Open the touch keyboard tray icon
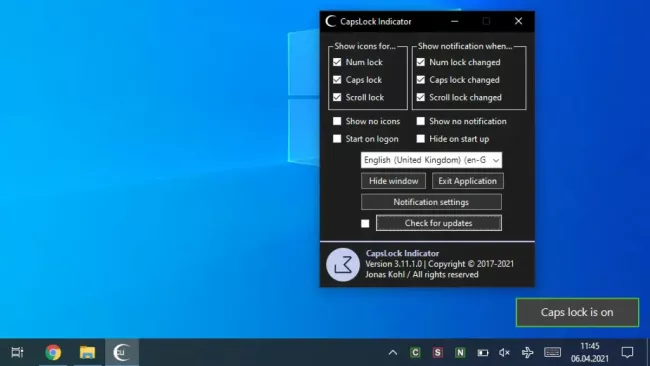 [x=552, y=353]
